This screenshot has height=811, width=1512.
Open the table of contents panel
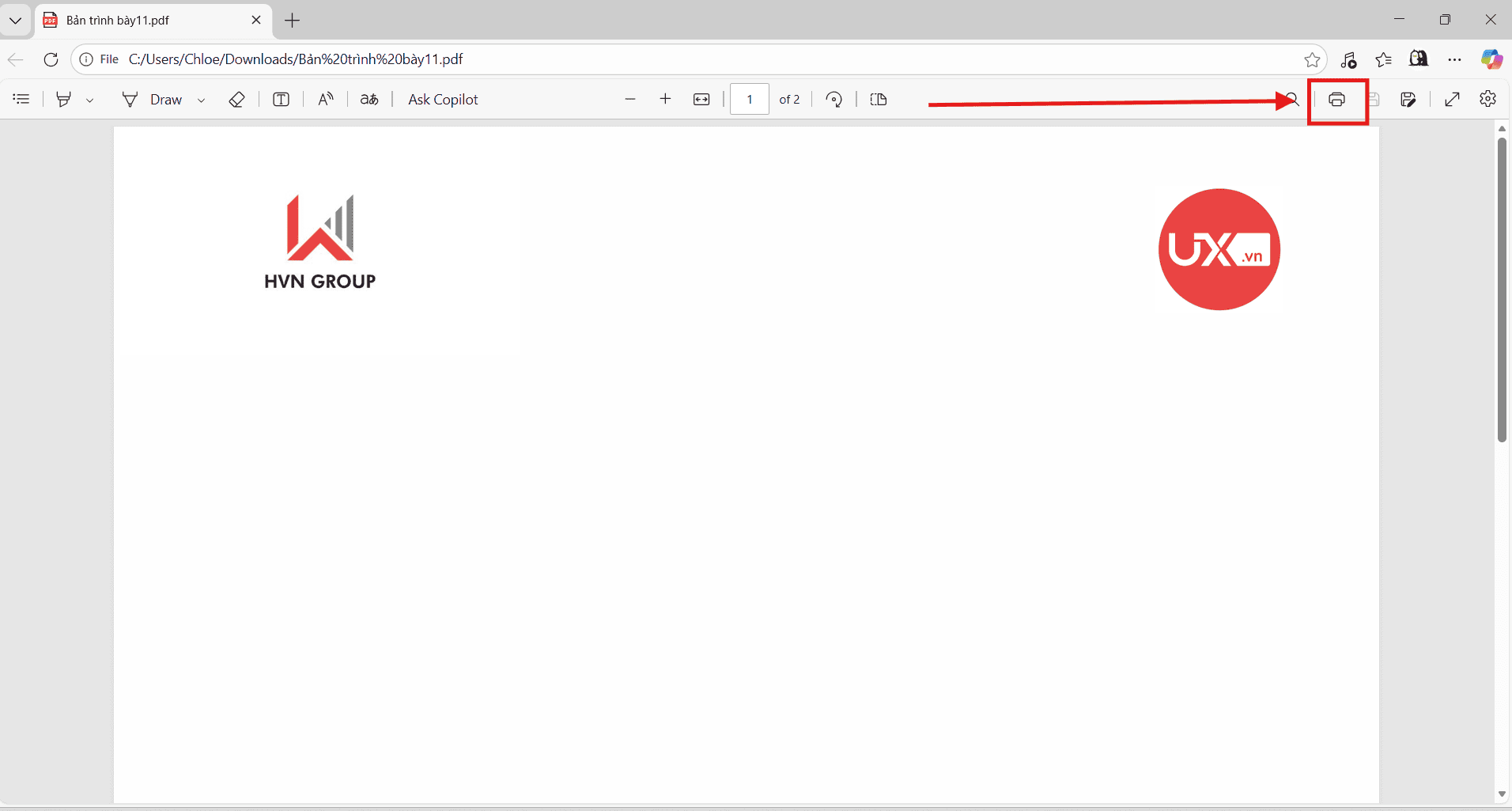pyautogui.click(x=21, y=99)
